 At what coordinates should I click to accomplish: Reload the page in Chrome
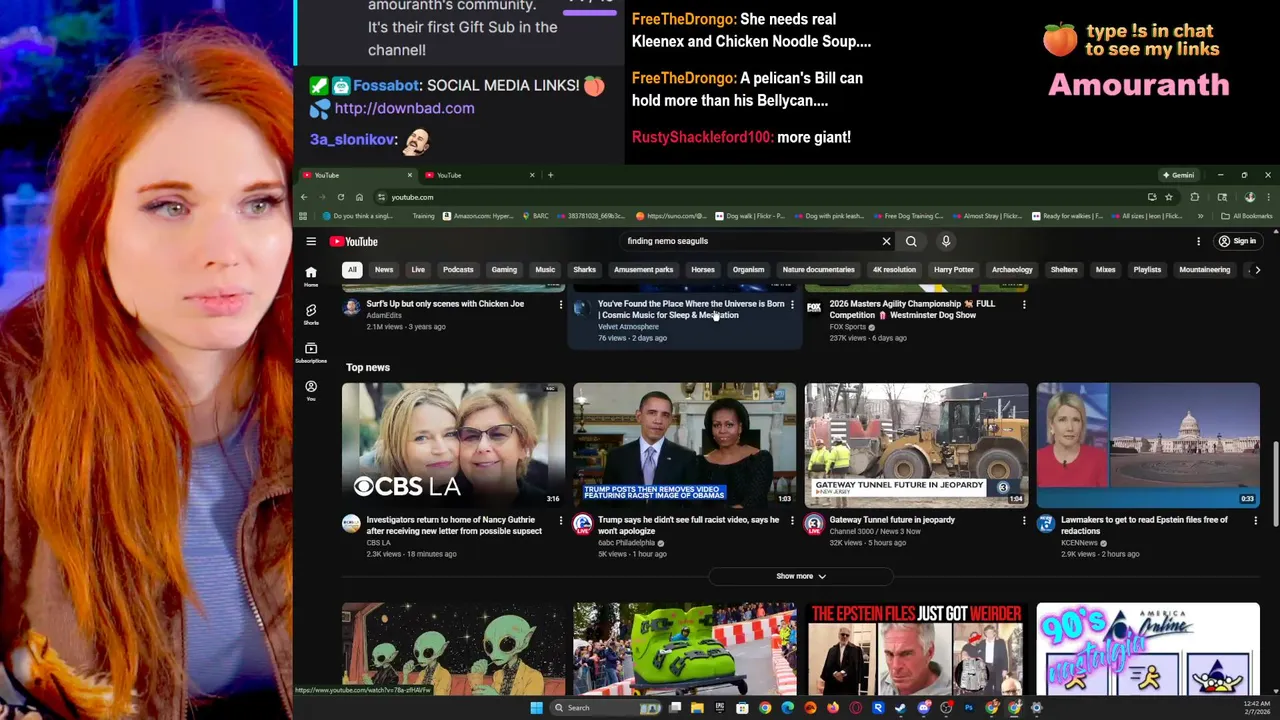pyautogui.click(x=341, y=197)
